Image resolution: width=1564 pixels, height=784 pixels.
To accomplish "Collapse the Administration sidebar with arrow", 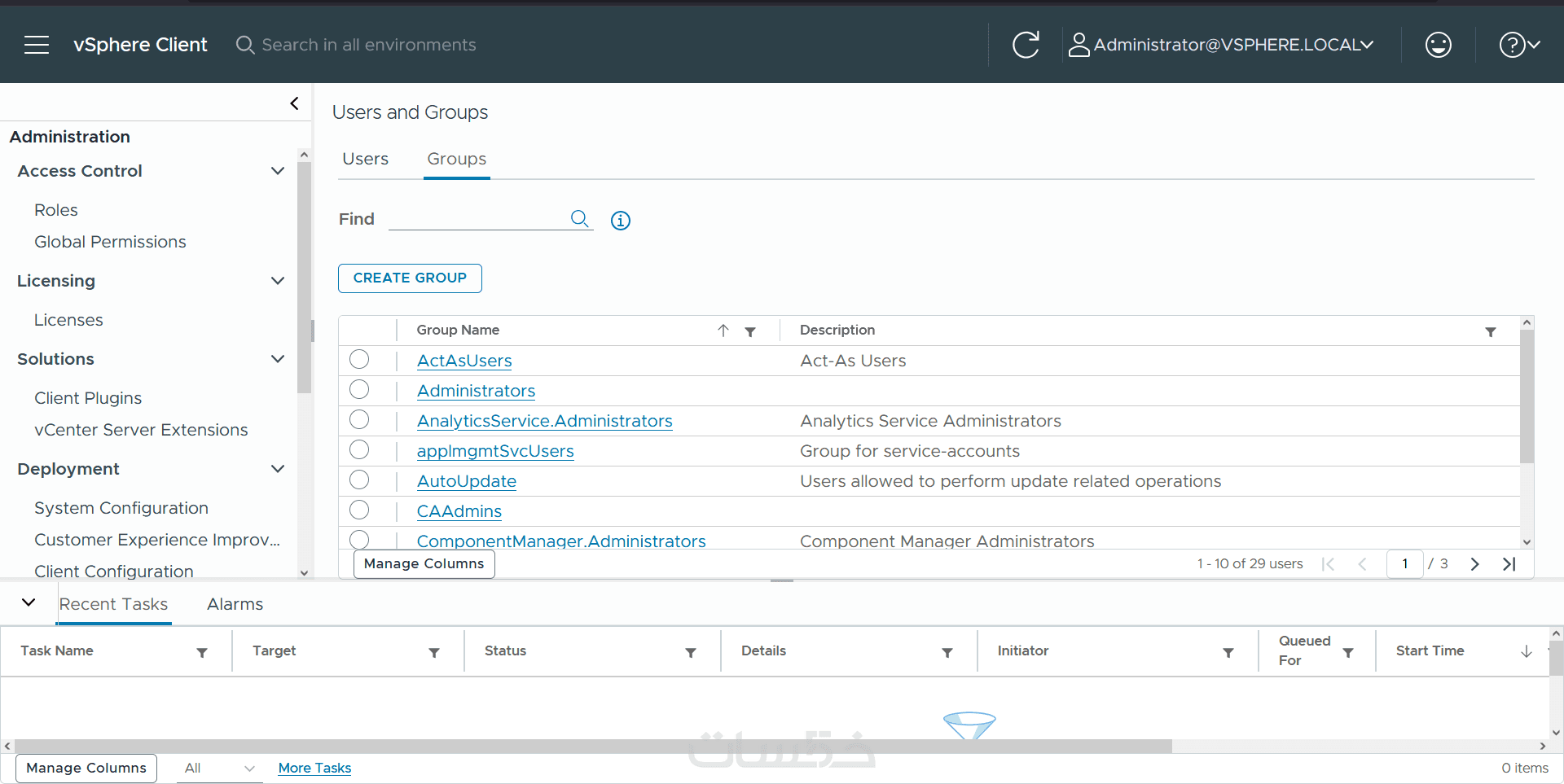I will 294,103.
